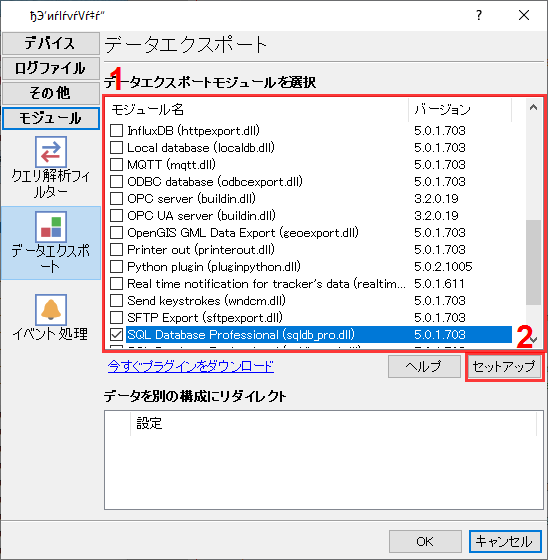Open the download plugins now link
The image size is (548, 560).
(191, 366)
